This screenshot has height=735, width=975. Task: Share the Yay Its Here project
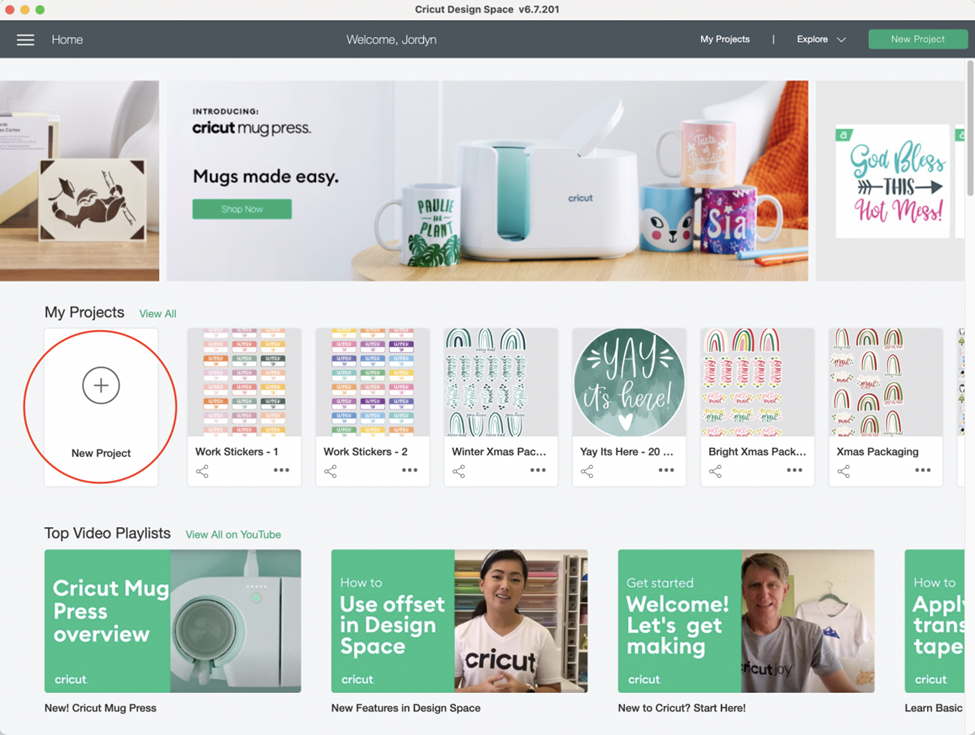(x=587, y=471)
